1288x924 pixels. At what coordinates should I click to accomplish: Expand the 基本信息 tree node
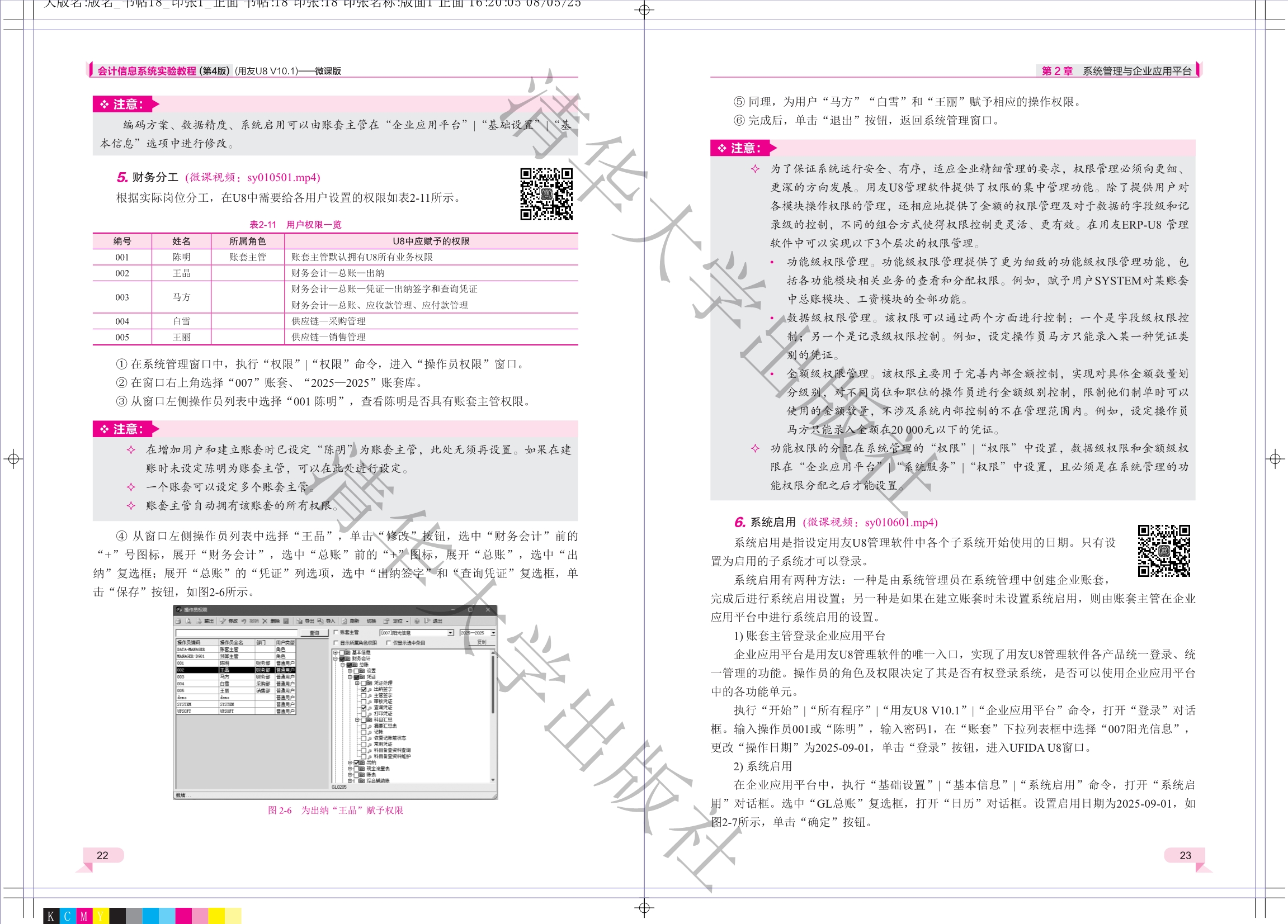click(336, 653)
